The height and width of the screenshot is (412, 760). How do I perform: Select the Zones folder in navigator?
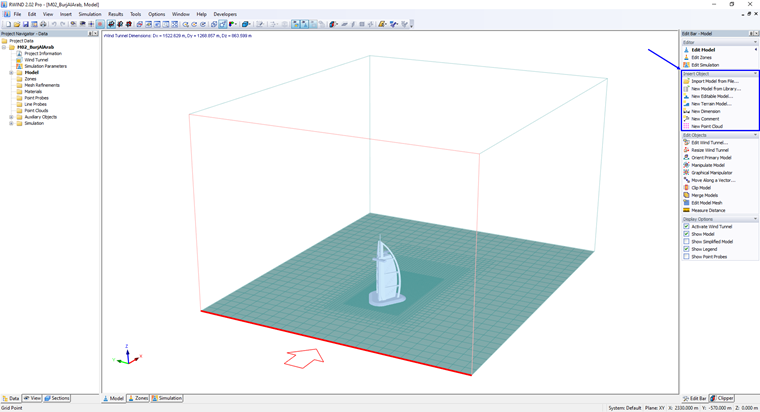point(30,79)
